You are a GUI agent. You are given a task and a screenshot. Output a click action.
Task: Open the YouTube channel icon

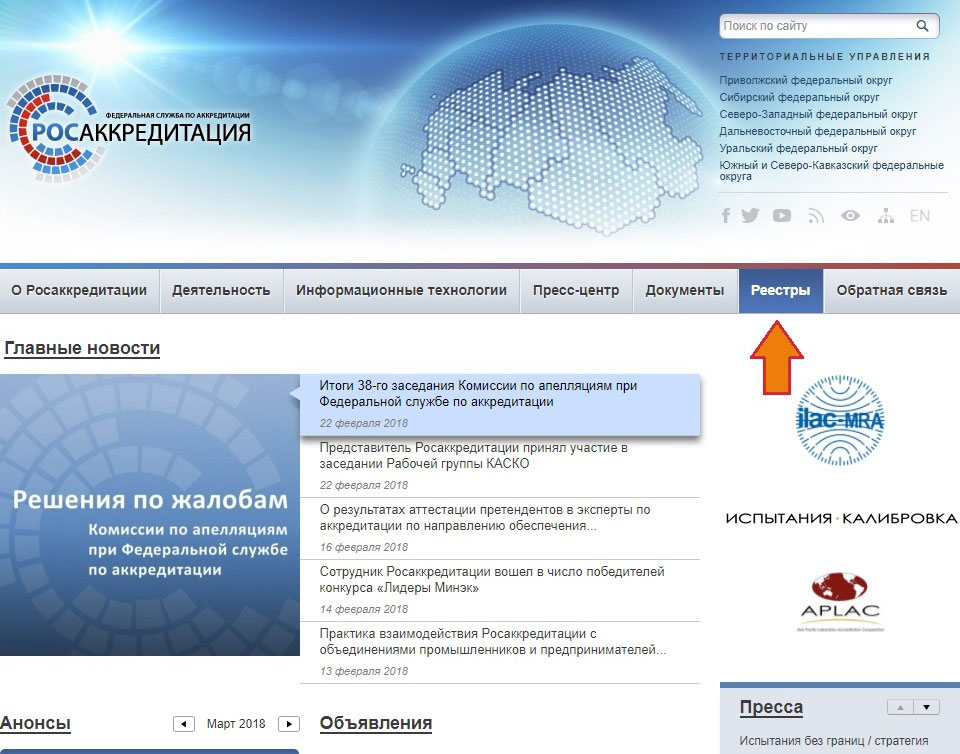click(782, 215)
